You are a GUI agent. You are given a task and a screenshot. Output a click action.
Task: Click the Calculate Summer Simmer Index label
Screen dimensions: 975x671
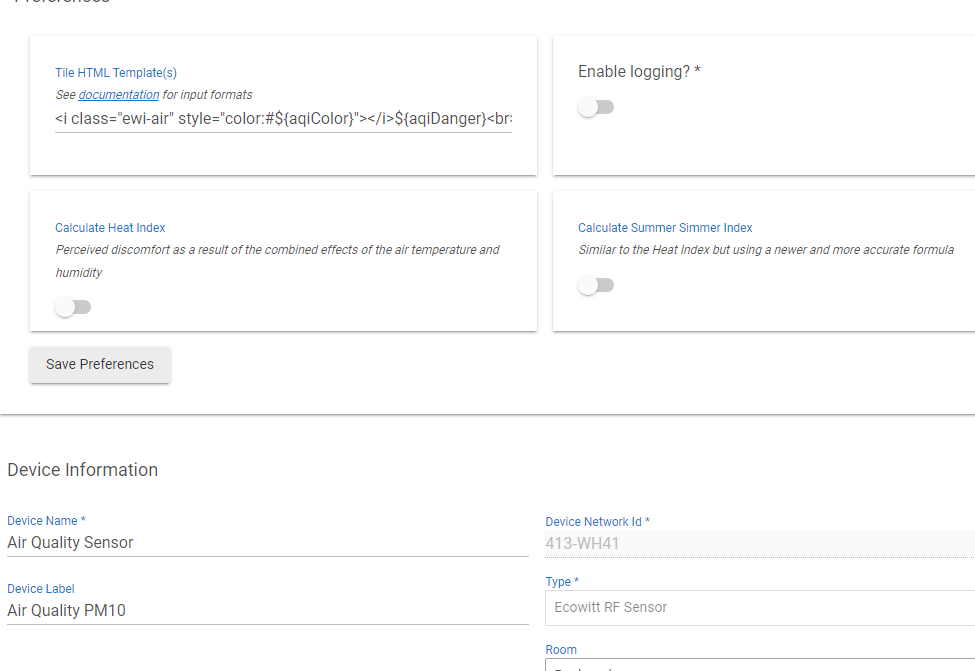(665, 228)
